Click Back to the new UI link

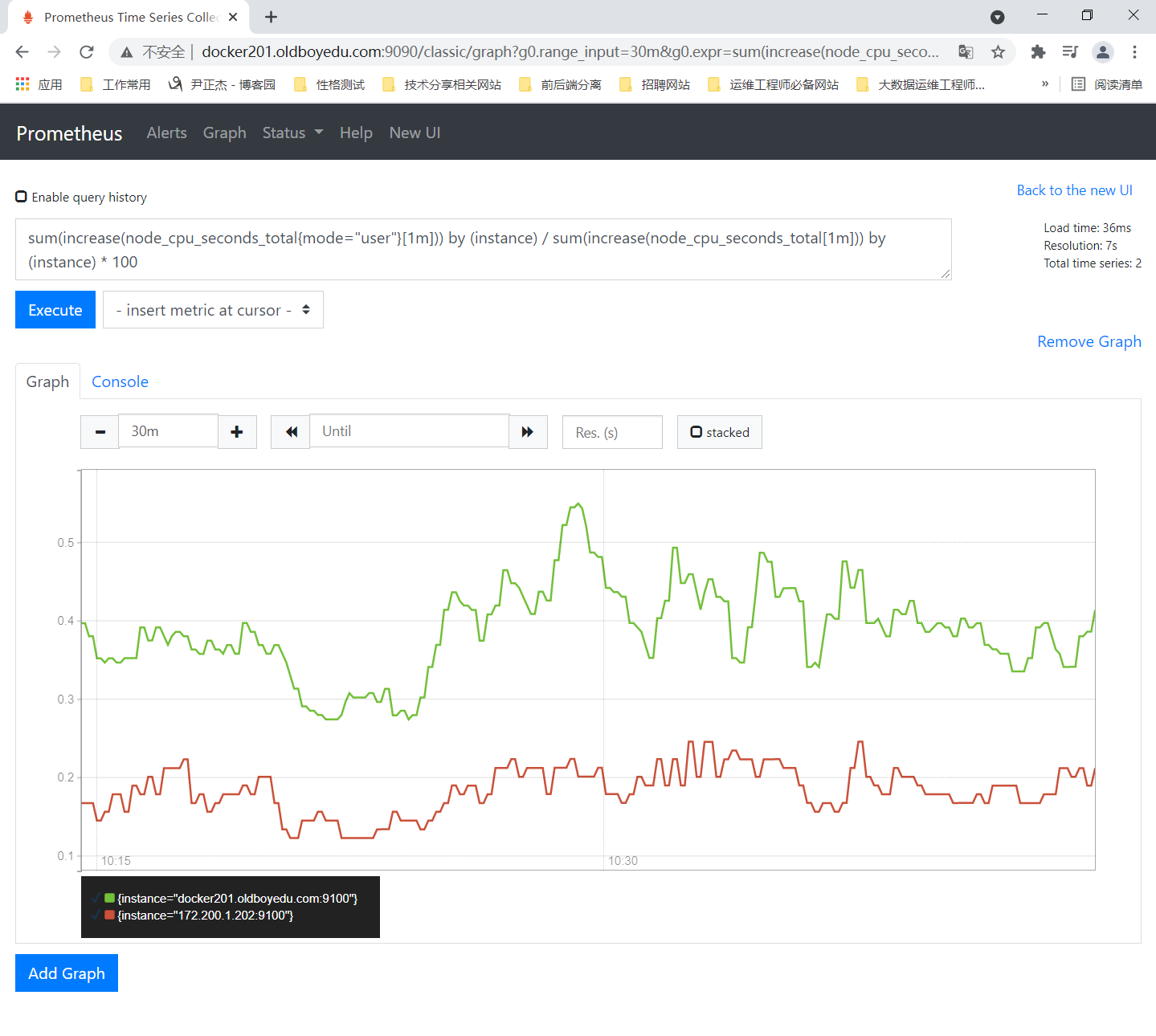(x=1074, y=190)
